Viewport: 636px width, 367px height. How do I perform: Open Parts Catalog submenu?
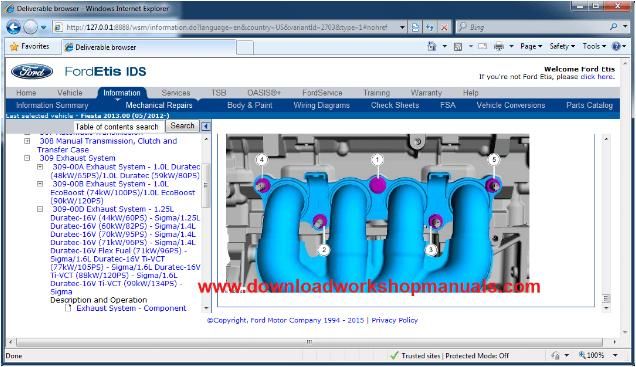pos(589,105)
